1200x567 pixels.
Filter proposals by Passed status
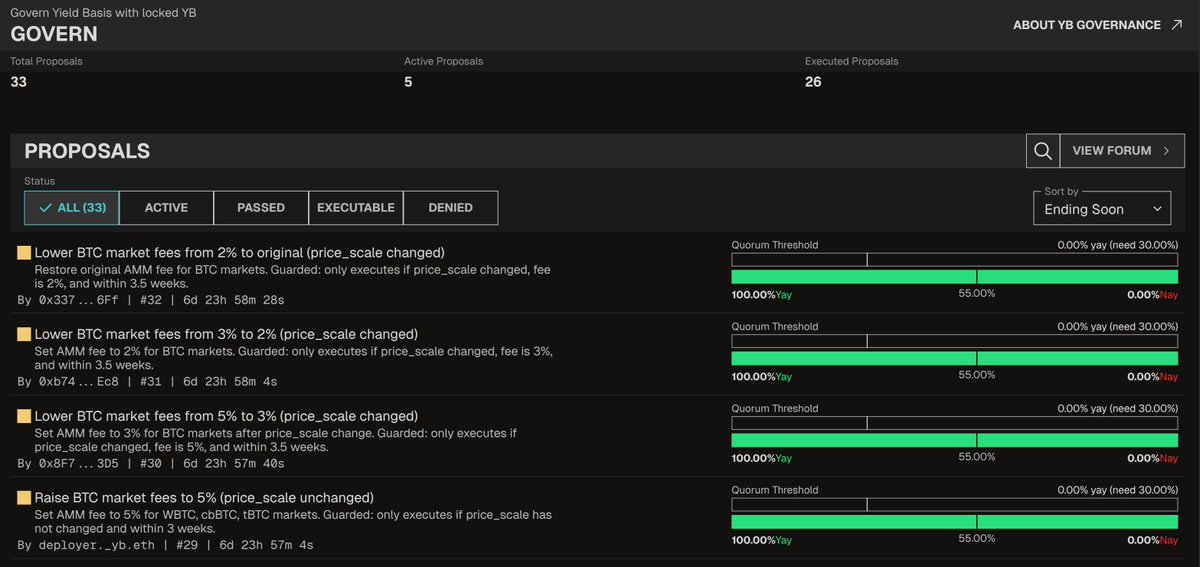pos(261,208)
